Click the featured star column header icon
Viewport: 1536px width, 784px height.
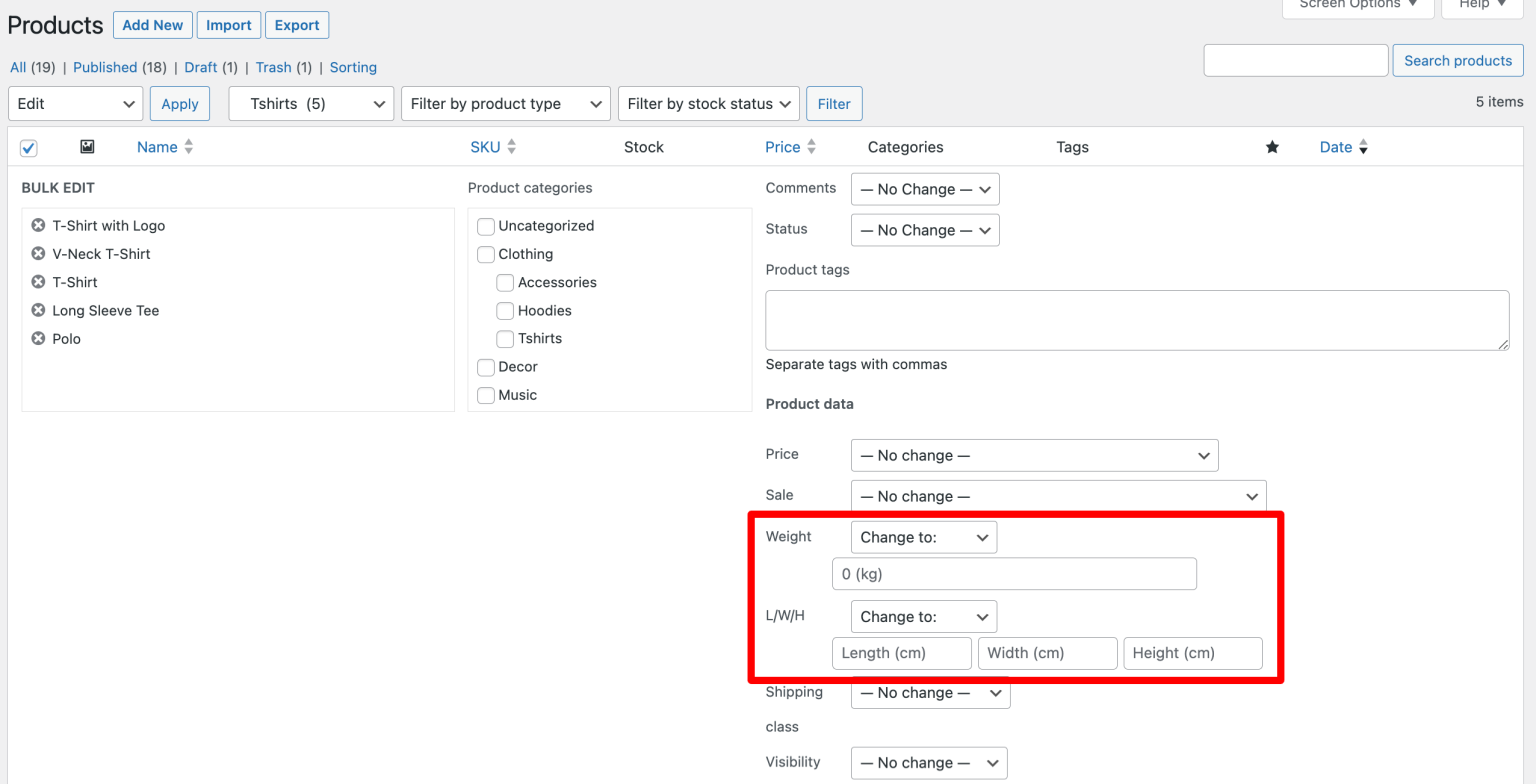click(1272, 146)
